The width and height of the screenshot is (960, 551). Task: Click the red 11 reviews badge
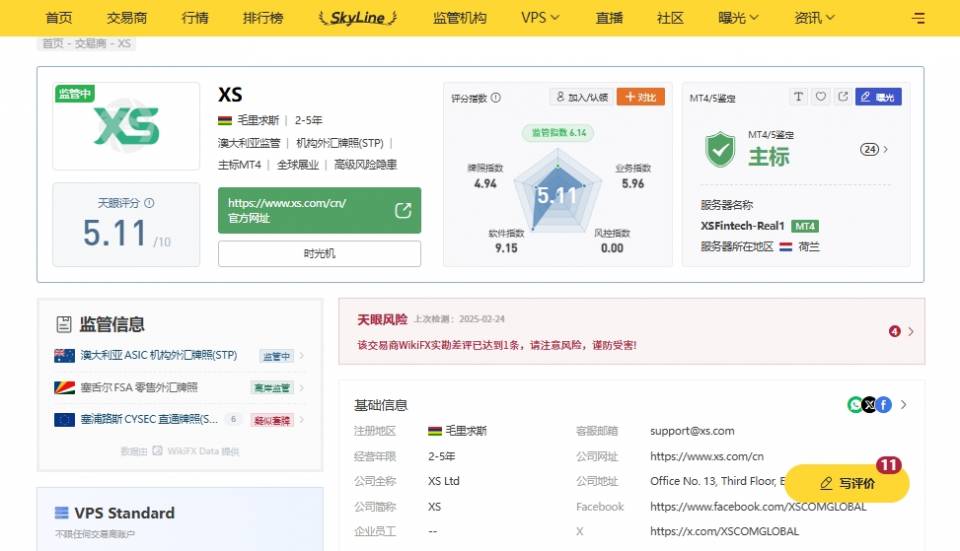tap(888, 465)
